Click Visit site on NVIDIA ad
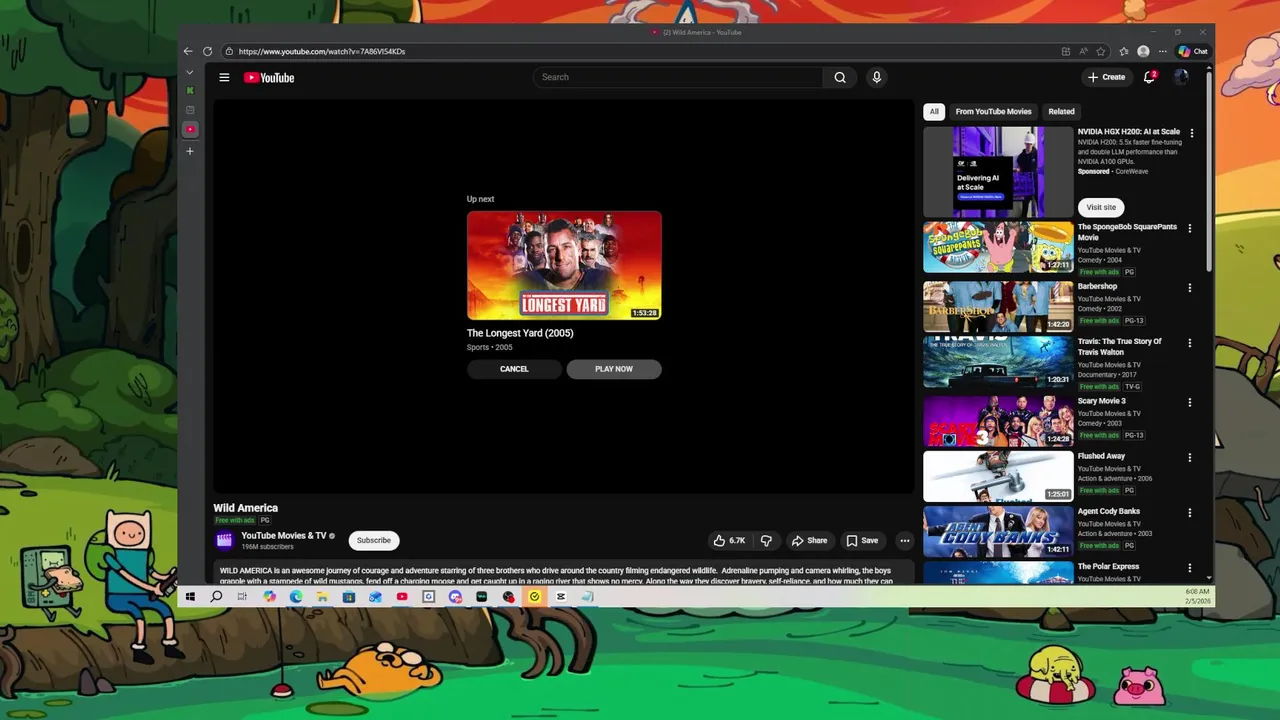1280x720 pixels. 1101,207
